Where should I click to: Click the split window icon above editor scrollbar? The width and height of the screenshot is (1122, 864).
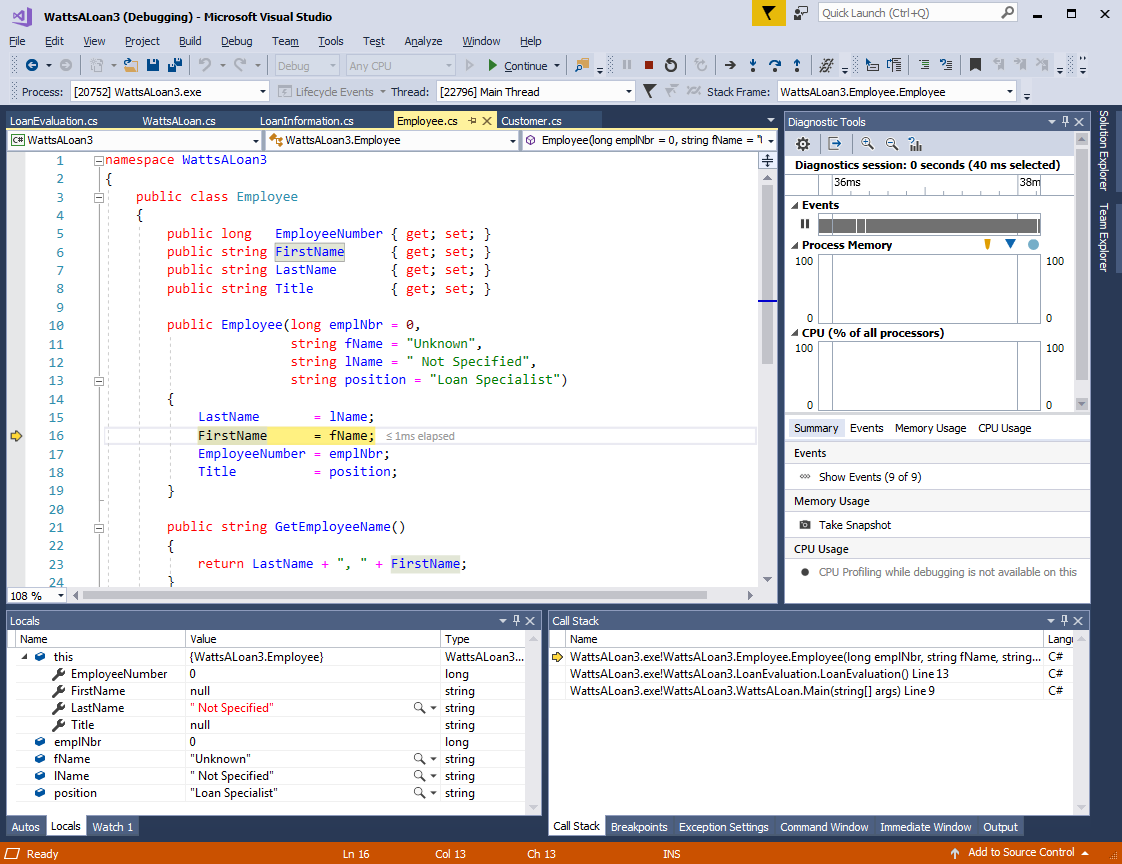click(767, 160)
